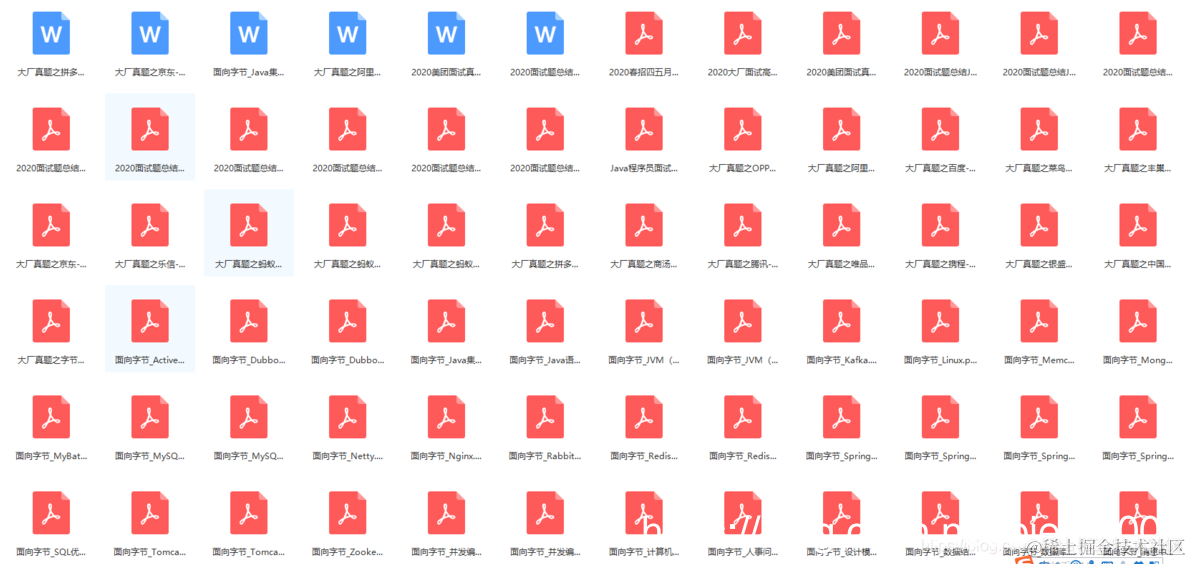
Task: Select the PDF 大厂真题之腾讯-...
Action: click(743, 225)
